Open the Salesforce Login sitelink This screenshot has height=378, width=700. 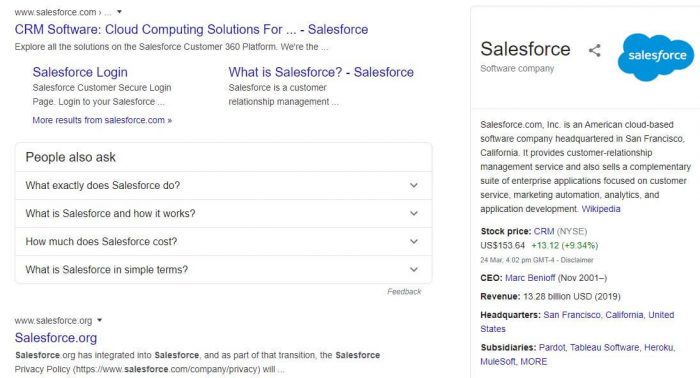[80, 72]
